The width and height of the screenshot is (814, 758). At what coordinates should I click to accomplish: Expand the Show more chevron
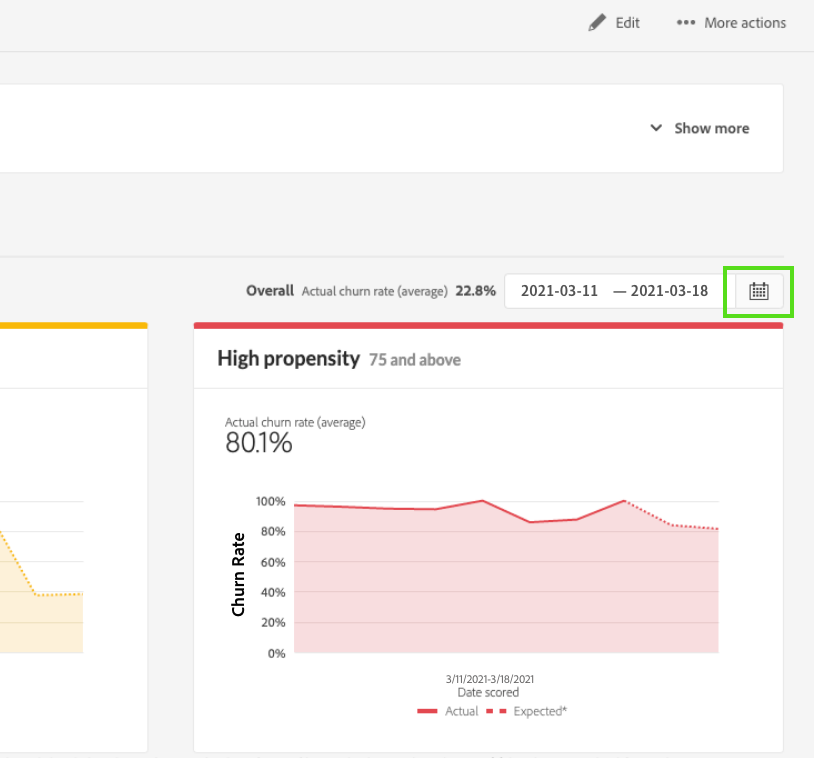pyautogui.click(x=656, y=128)
